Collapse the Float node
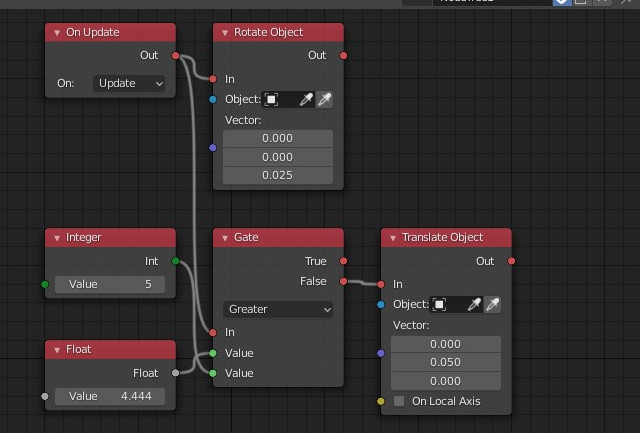 point(57,350)
